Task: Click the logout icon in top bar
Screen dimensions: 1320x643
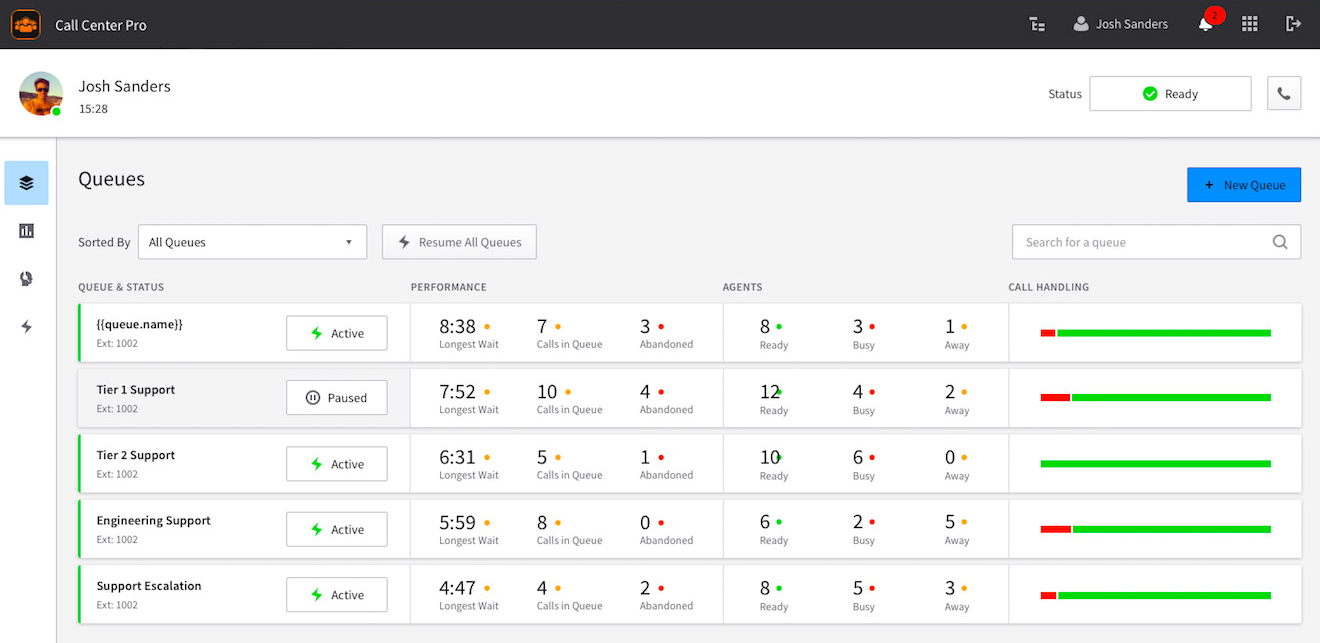Action: [x=1293, y=24]
